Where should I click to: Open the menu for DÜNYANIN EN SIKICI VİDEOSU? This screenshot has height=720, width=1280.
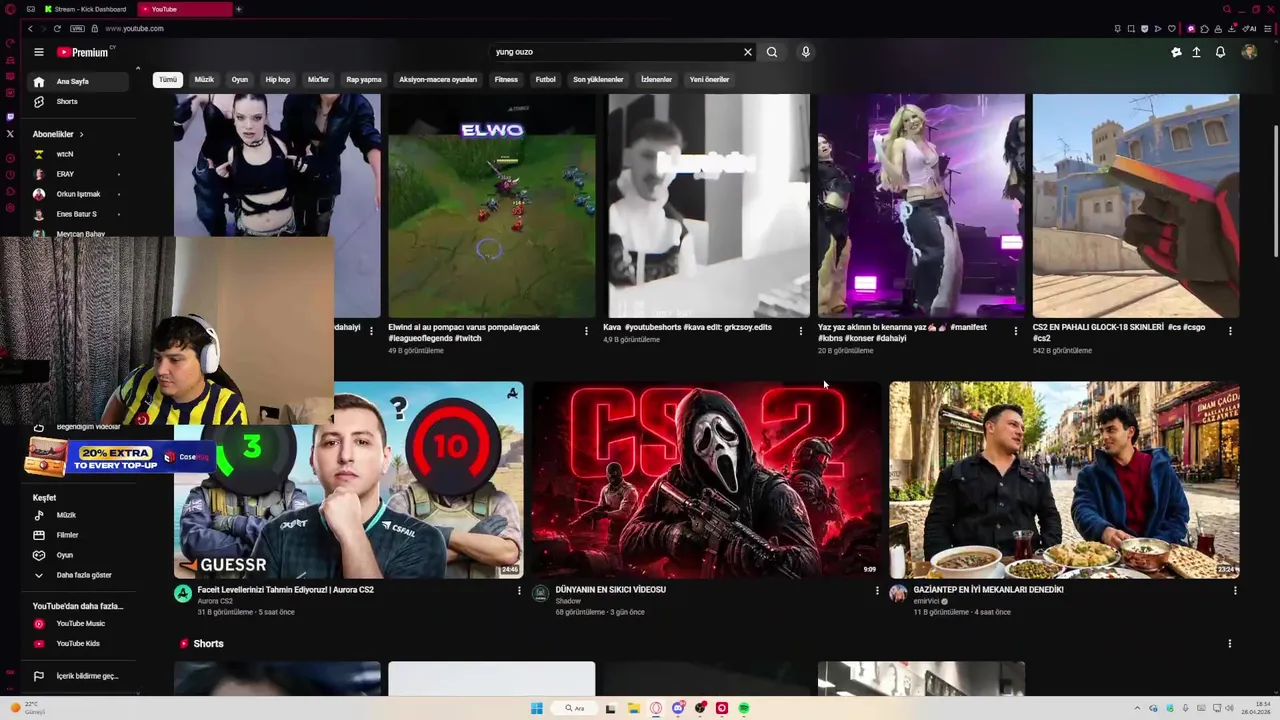877,591
